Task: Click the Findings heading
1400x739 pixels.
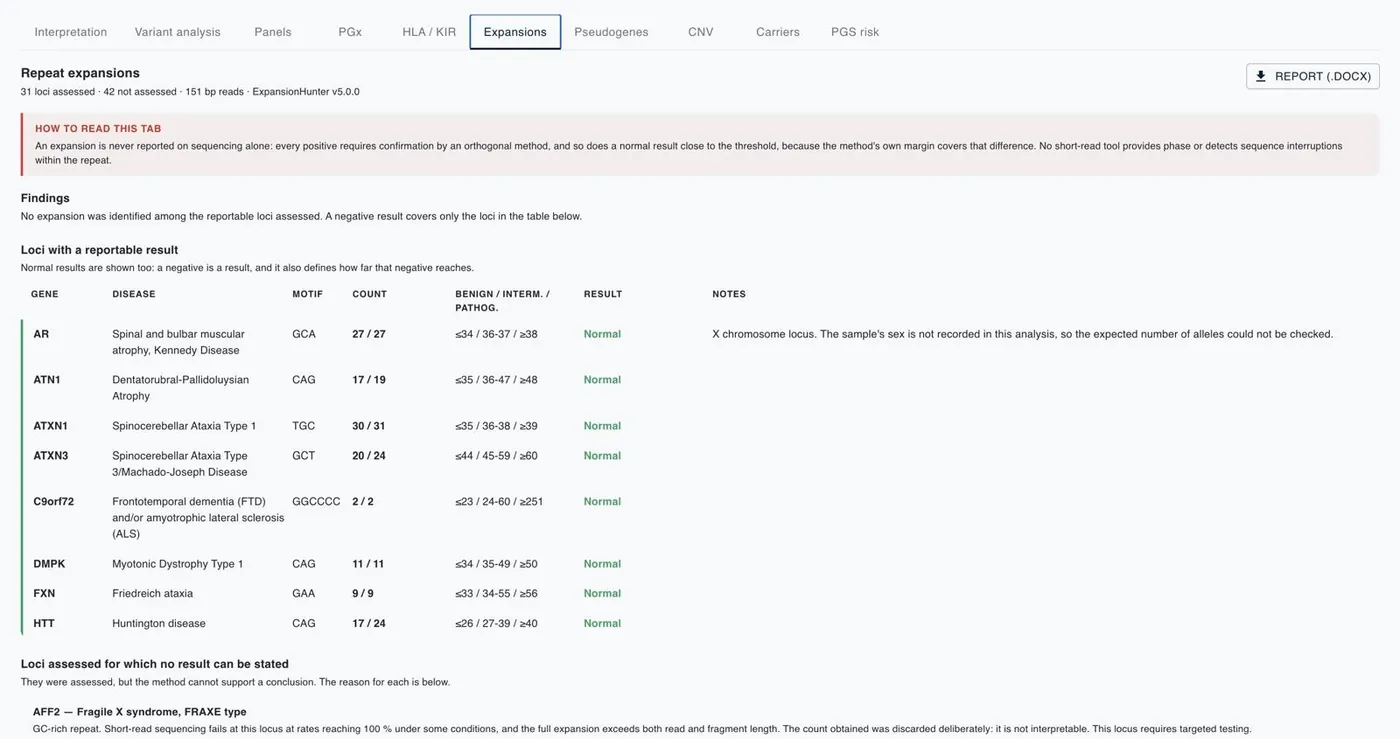Action: coord(45,198)
